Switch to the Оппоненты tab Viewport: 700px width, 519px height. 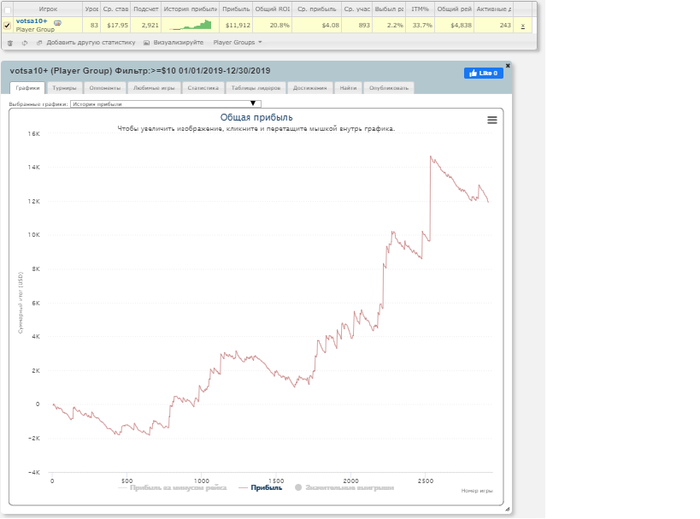tap(105, 88)
